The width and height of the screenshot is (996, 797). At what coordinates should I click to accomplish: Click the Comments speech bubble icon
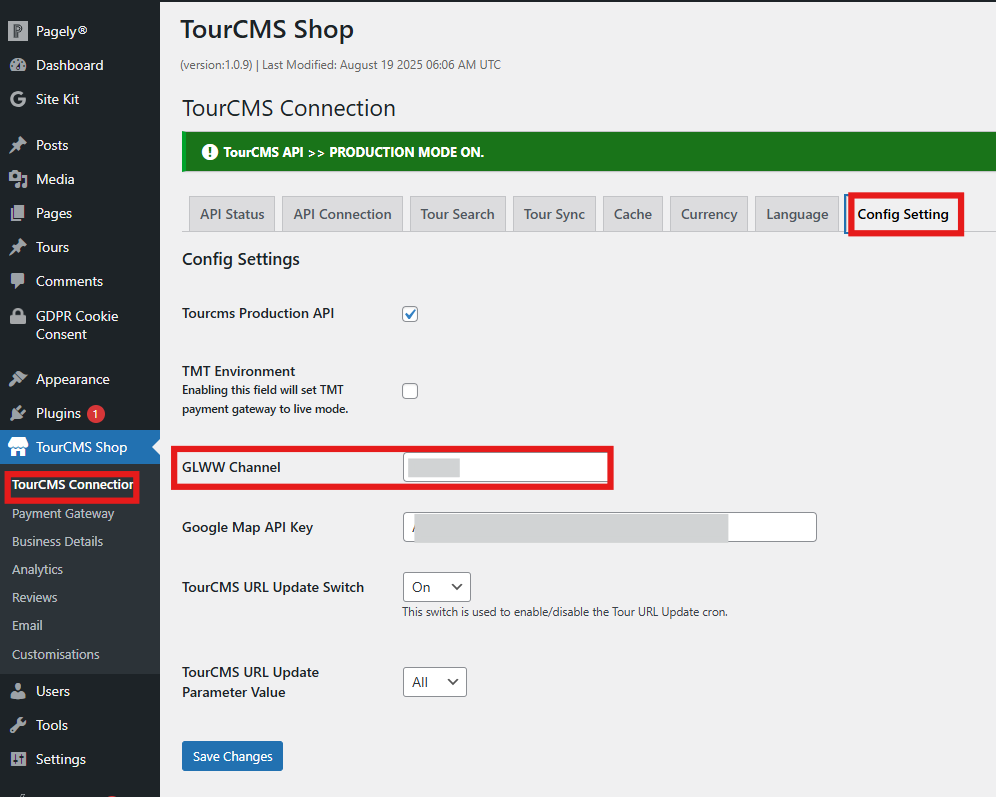point(18,281)
